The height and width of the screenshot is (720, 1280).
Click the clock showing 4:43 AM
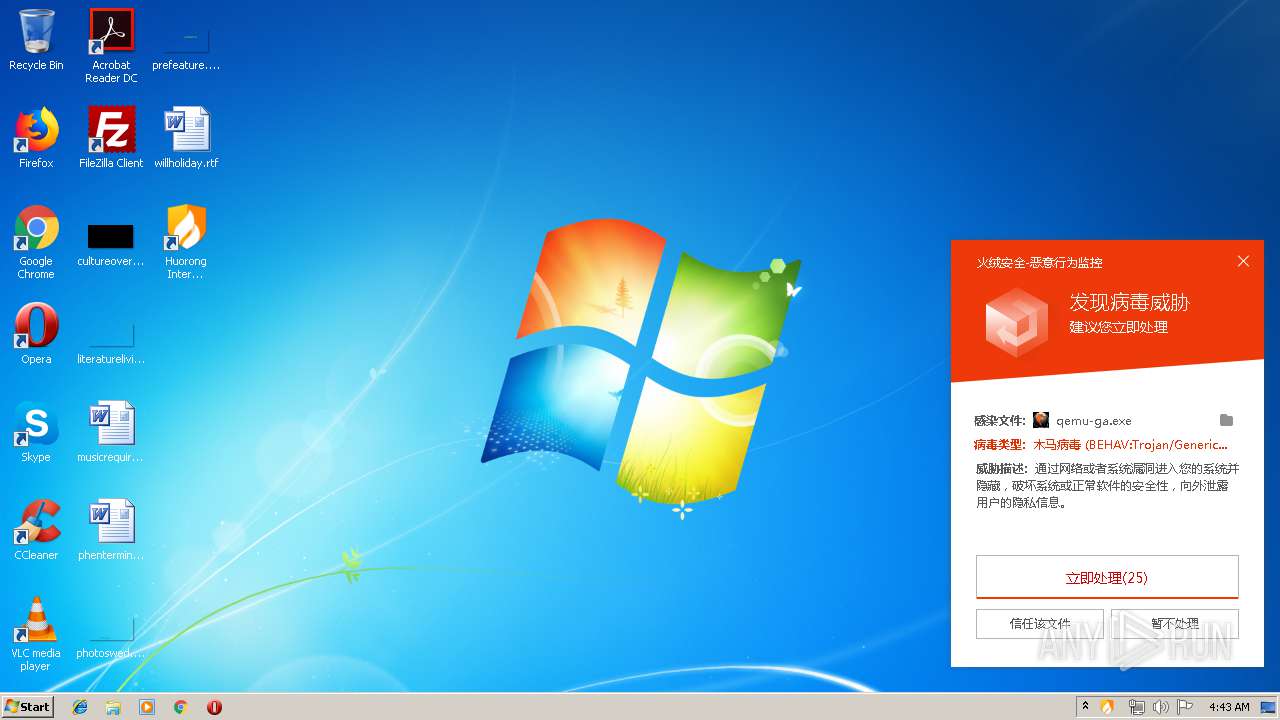[1229, 707]
